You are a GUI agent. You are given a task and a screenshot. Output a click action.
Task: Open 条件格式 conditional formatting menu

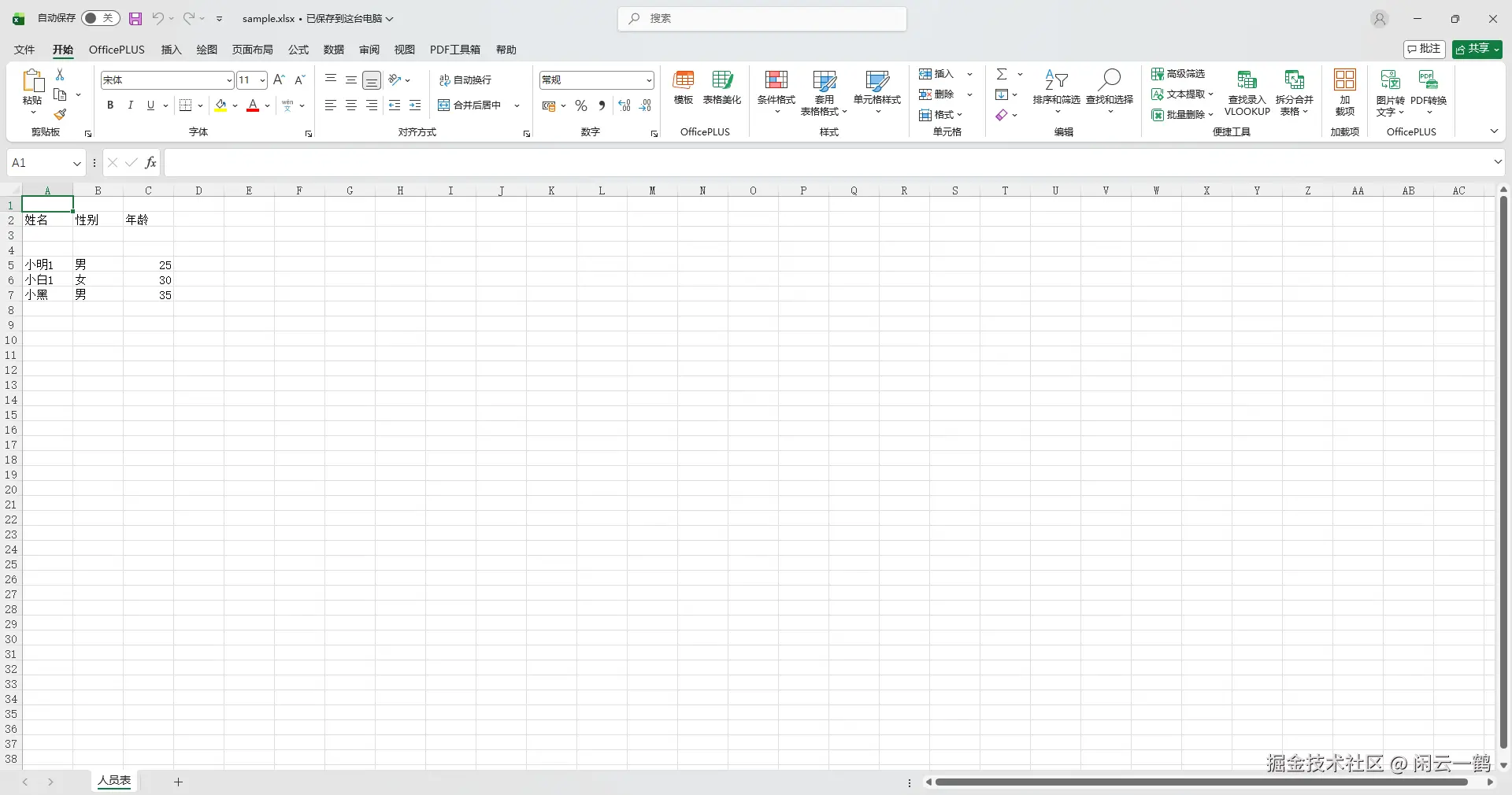776,93
